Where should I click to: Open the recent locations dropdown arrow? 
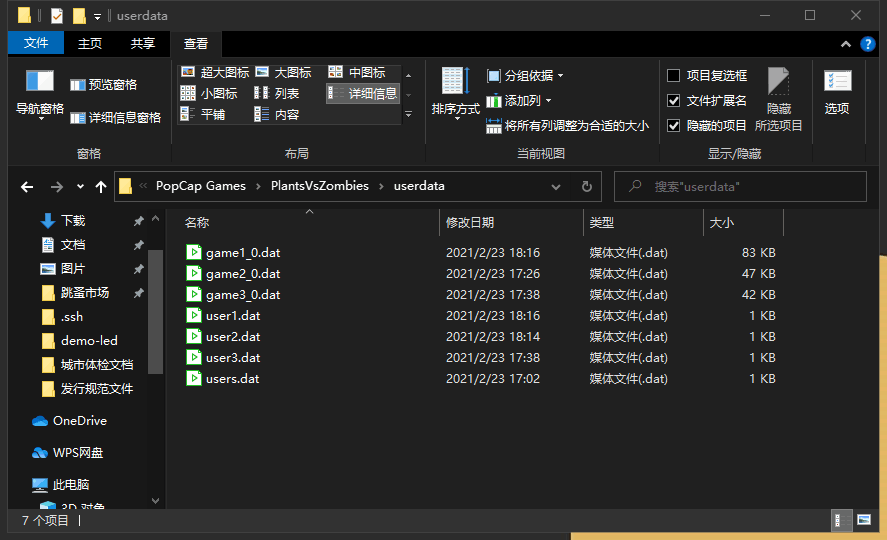(x=80, y=187)
